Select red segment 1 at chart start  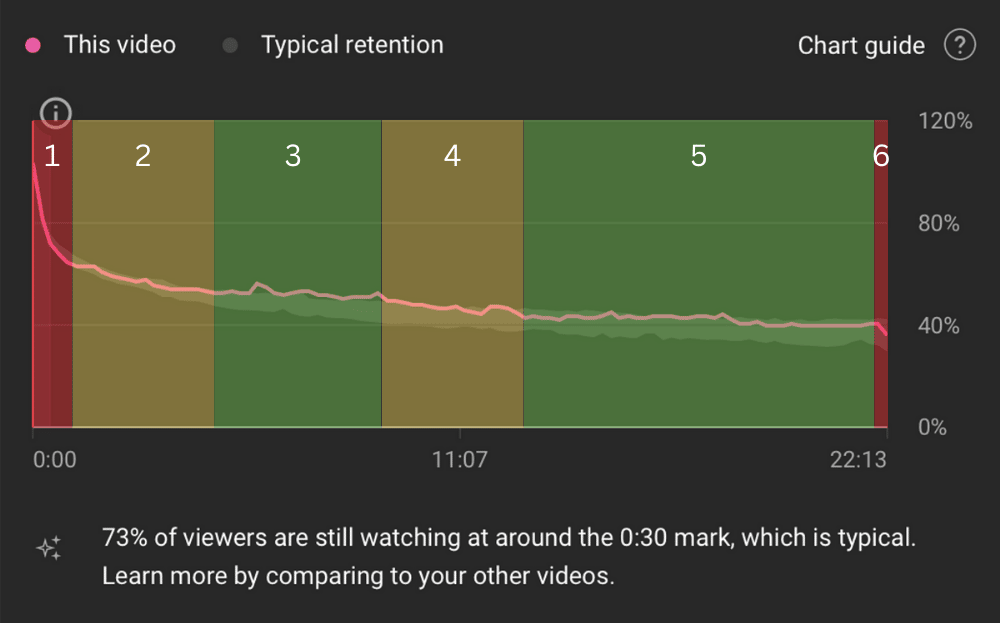coord(52,274)
